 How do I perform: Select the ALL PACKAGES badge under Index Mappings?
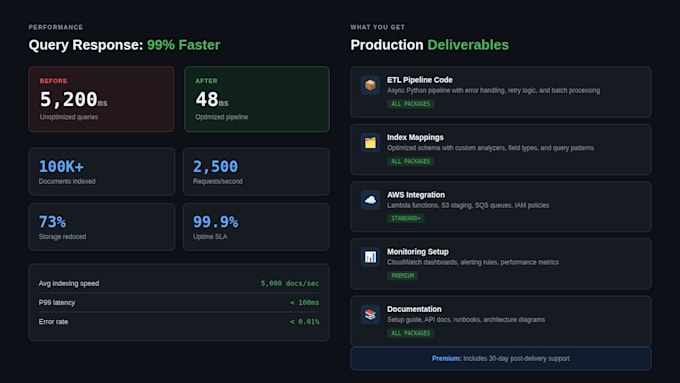pyautogui.click(x=410, y=161)
